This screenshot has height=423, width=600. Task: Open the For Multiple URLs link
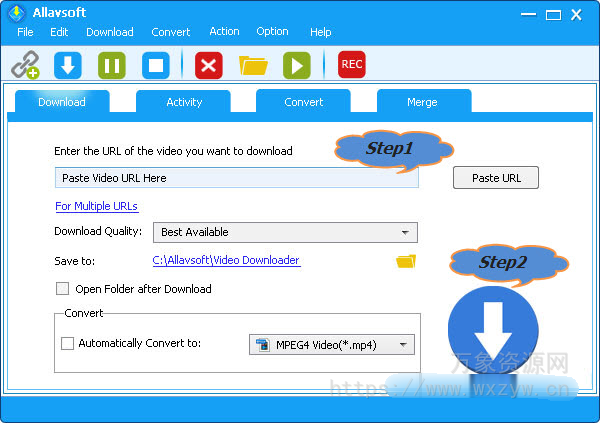[96, 206]
